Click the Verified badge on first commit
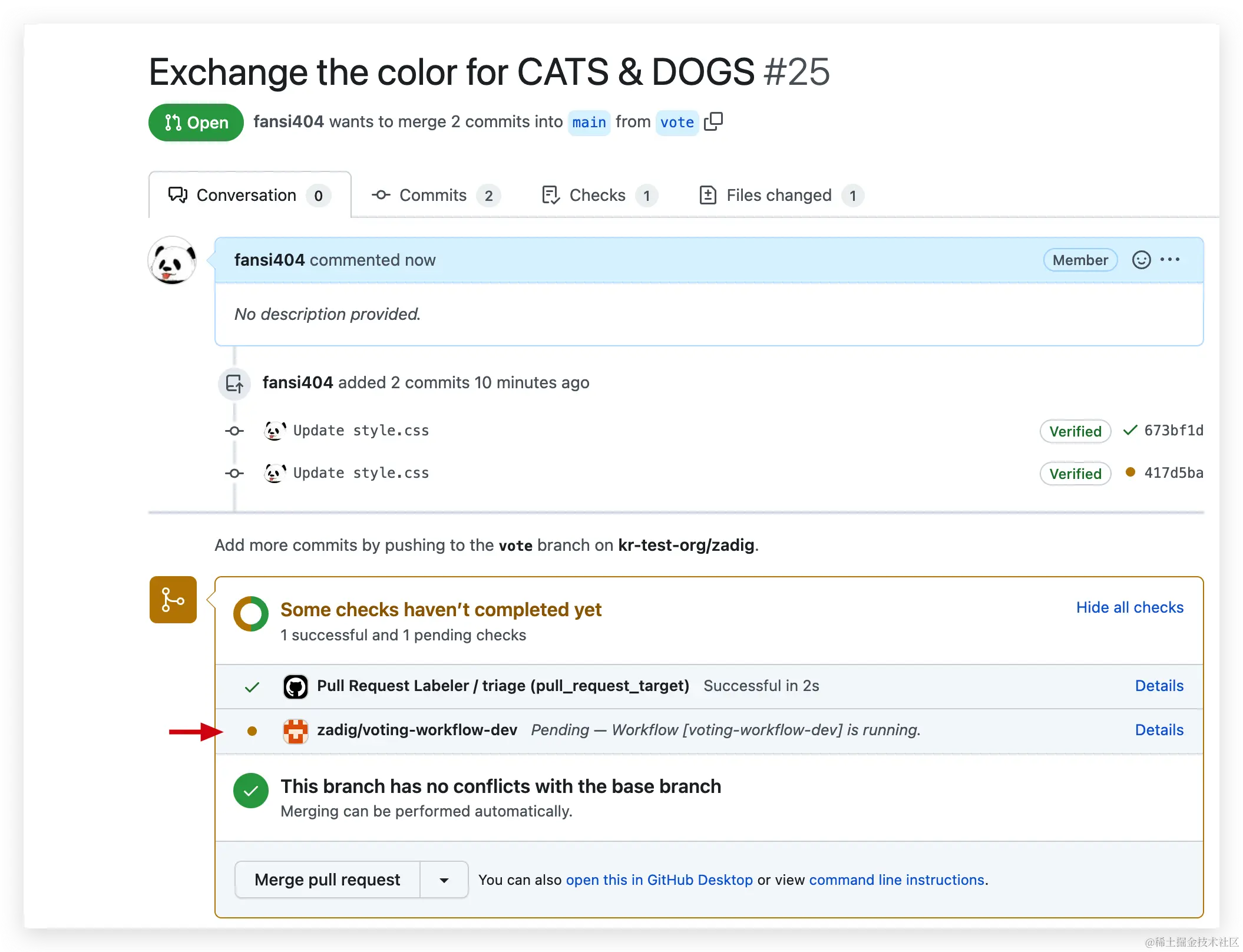 [x=1075, y=431]
